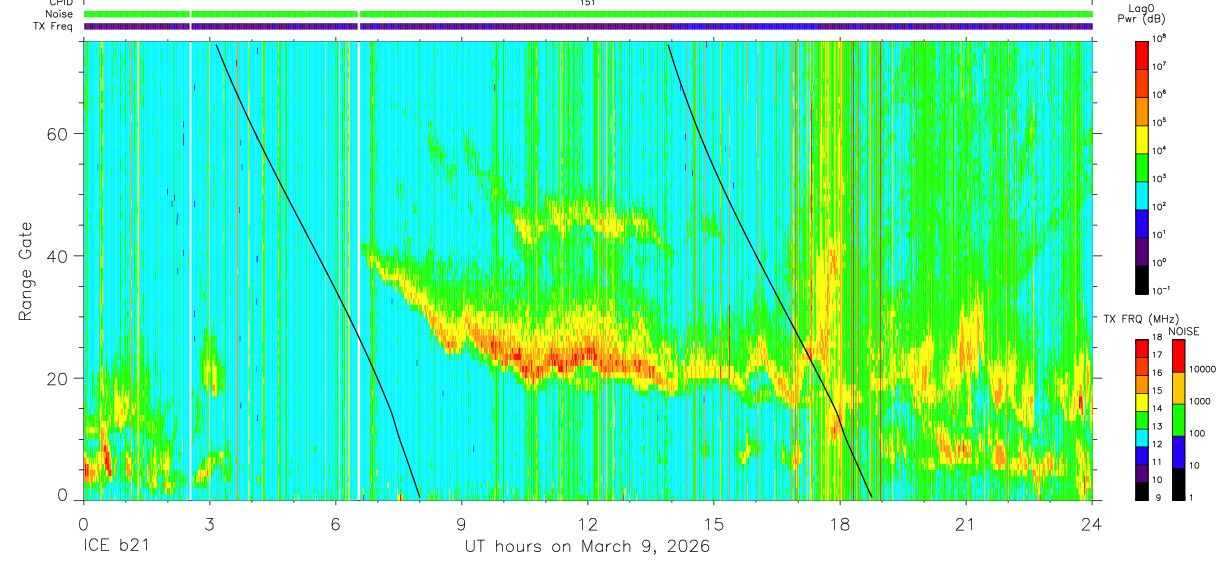This screenshot has width=1228, height=567.
Task: Click the 6 tick label on time axis
Action: [x=335, y=524]
